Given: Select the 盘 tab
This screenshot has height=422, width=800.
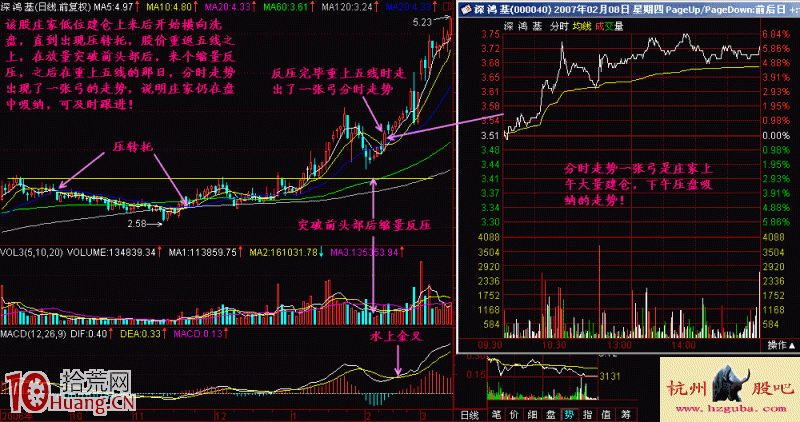Looking at the screenshot, I should pyautogui.click(x=551, y=415).
